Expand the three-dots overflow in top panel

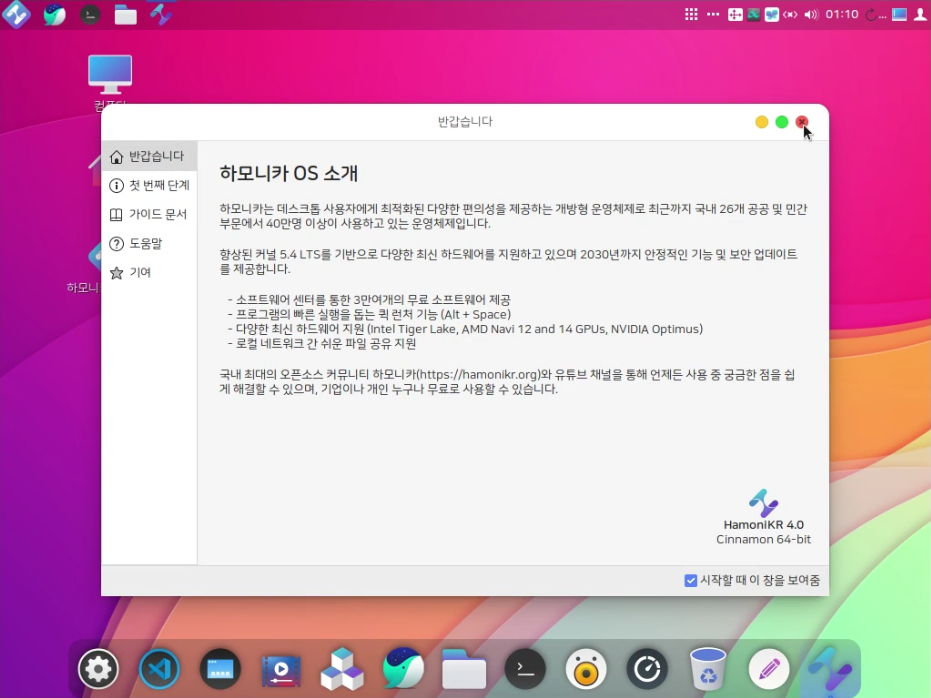pyautogui.click(x=713, y=15)
